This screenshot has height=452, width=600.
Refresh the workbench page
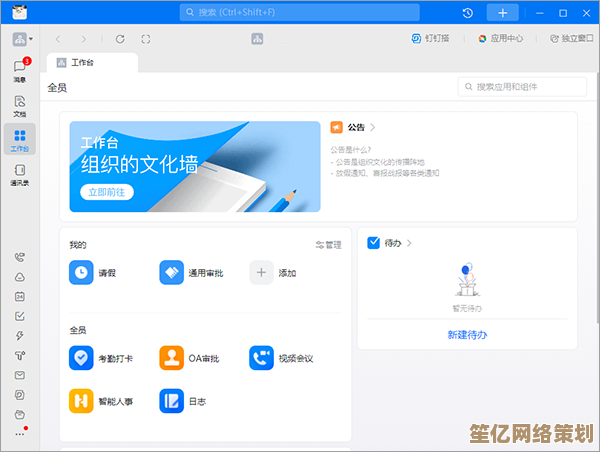click(120, 39)
